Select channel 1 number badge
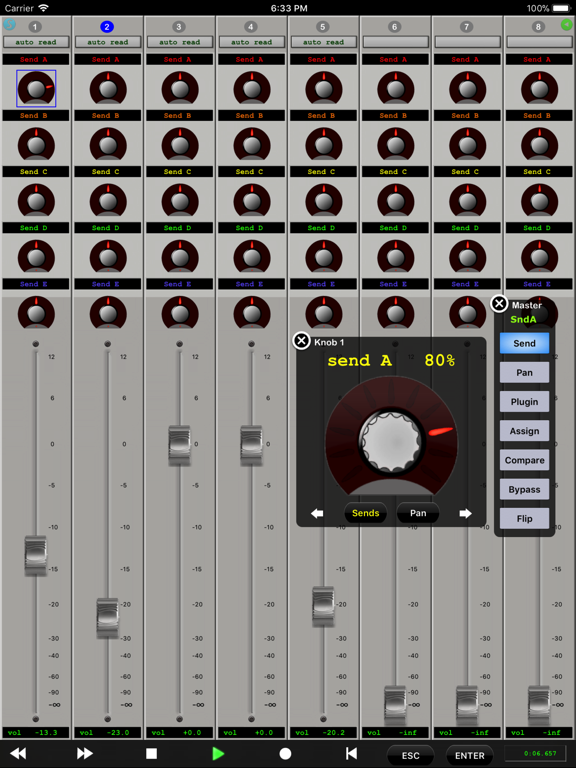Viewport: 576px width, 768px height. [x=35, y=26]
